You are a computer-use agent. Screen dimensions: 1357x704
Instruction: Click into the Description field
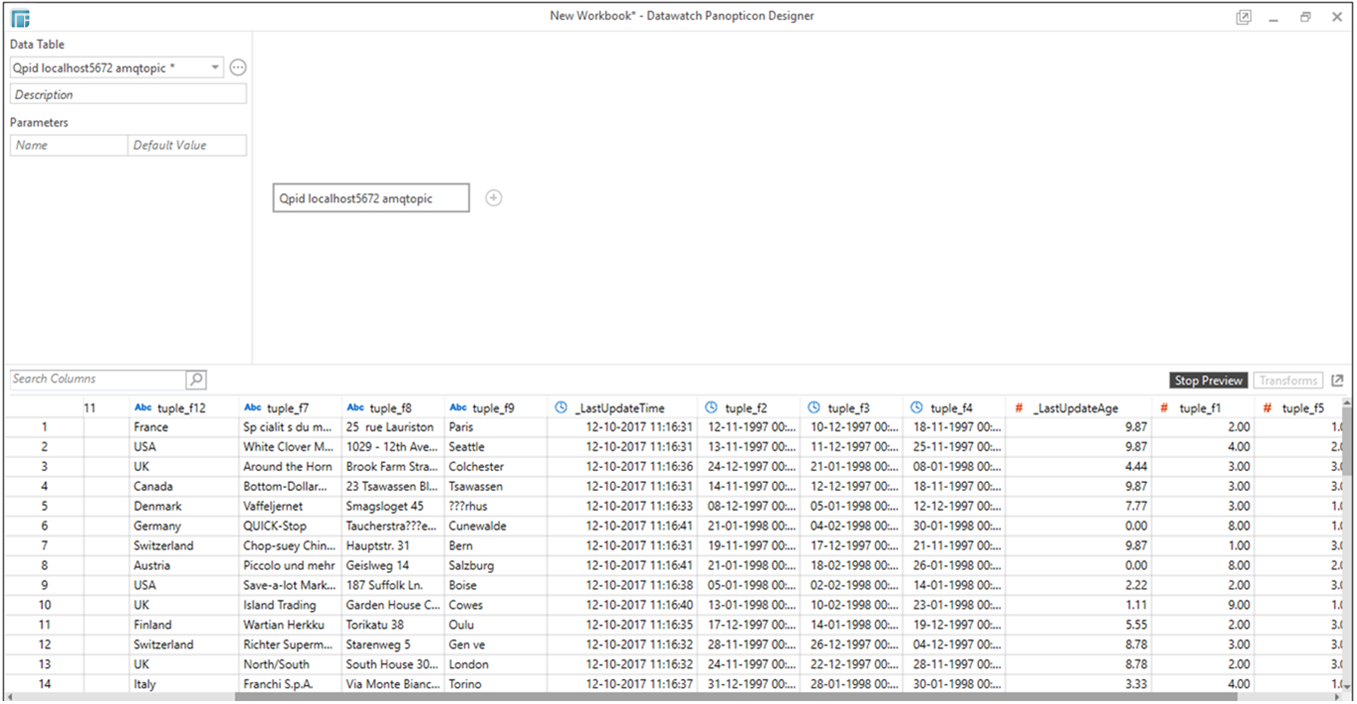(x=128, y=95)
